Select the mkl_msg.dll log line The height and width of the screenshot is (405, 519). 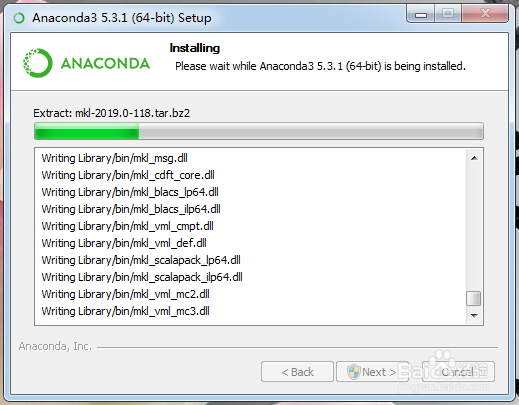(x=114, y=158)
